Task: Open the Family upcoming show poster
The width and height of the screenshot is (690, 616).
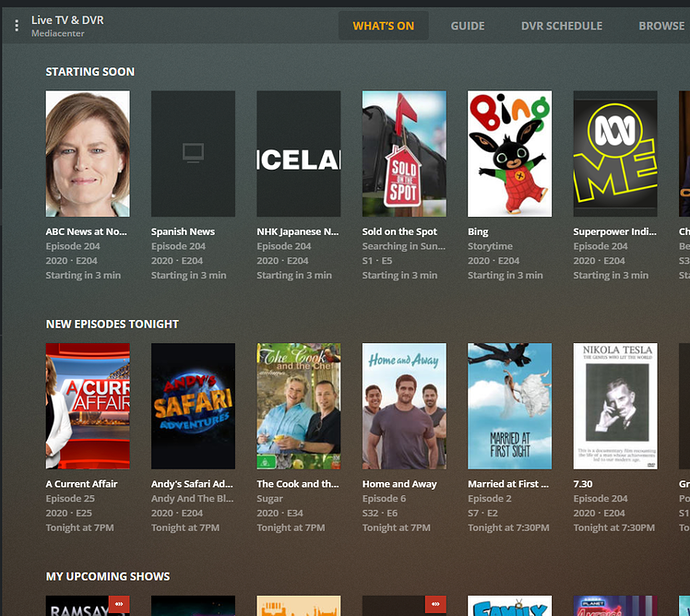Action: pos(510,606)
